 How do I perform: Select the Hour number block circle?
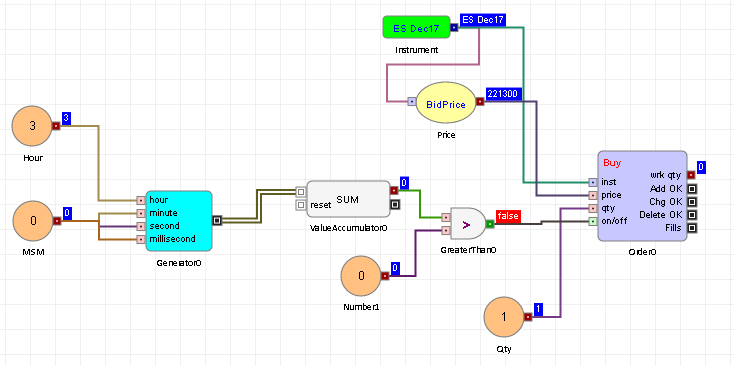pyautogui.click(x=32, y=126)
